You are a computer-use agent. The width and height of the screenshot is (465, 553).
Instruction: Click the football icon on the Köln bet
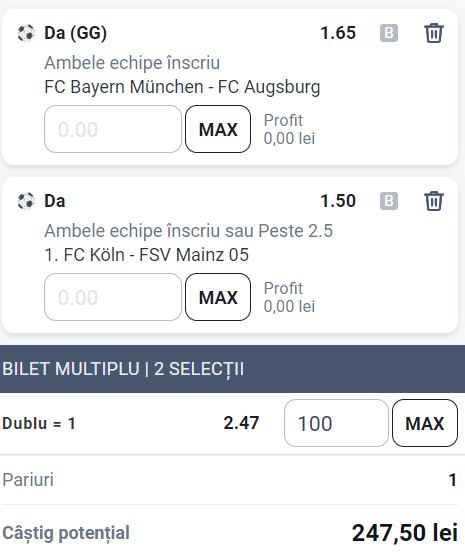point(26,201)
